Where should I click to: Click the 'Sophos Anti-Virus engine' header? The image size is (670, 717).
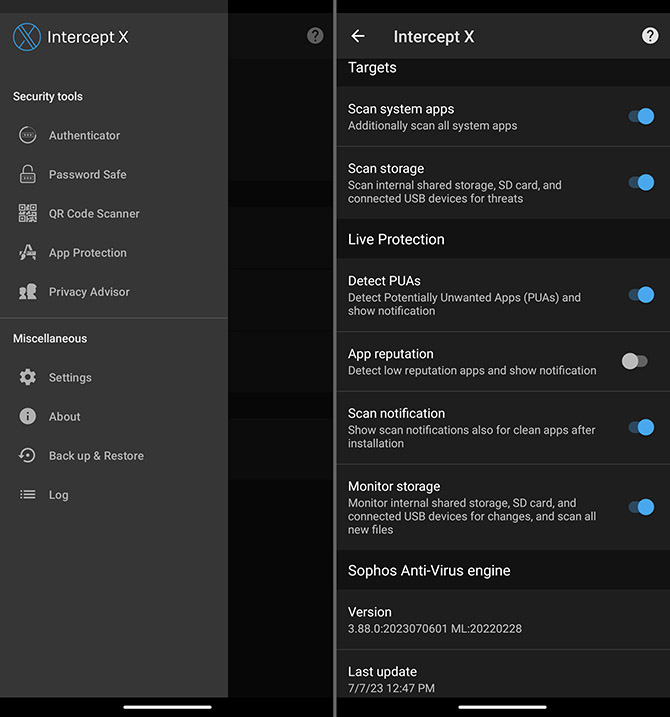tap(429, 570)
